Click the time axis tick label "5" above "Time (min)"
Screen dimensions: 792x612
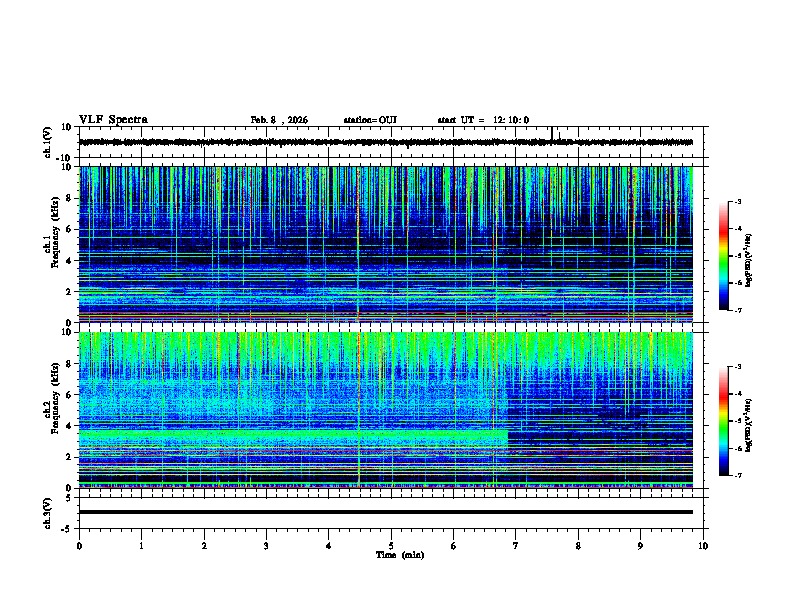tap(391, 546)
